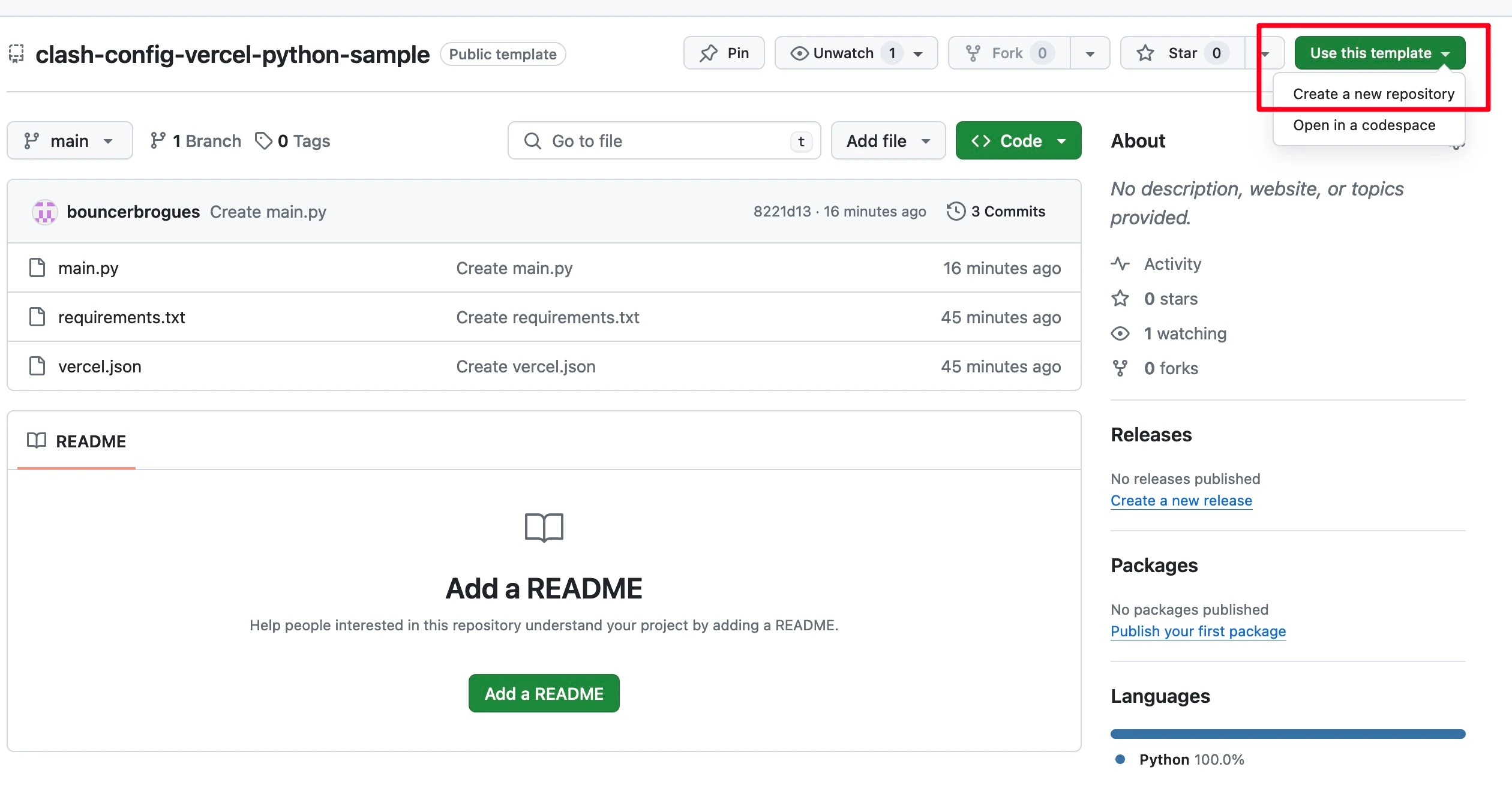Open the requirements.txt file

click(122, 317)
